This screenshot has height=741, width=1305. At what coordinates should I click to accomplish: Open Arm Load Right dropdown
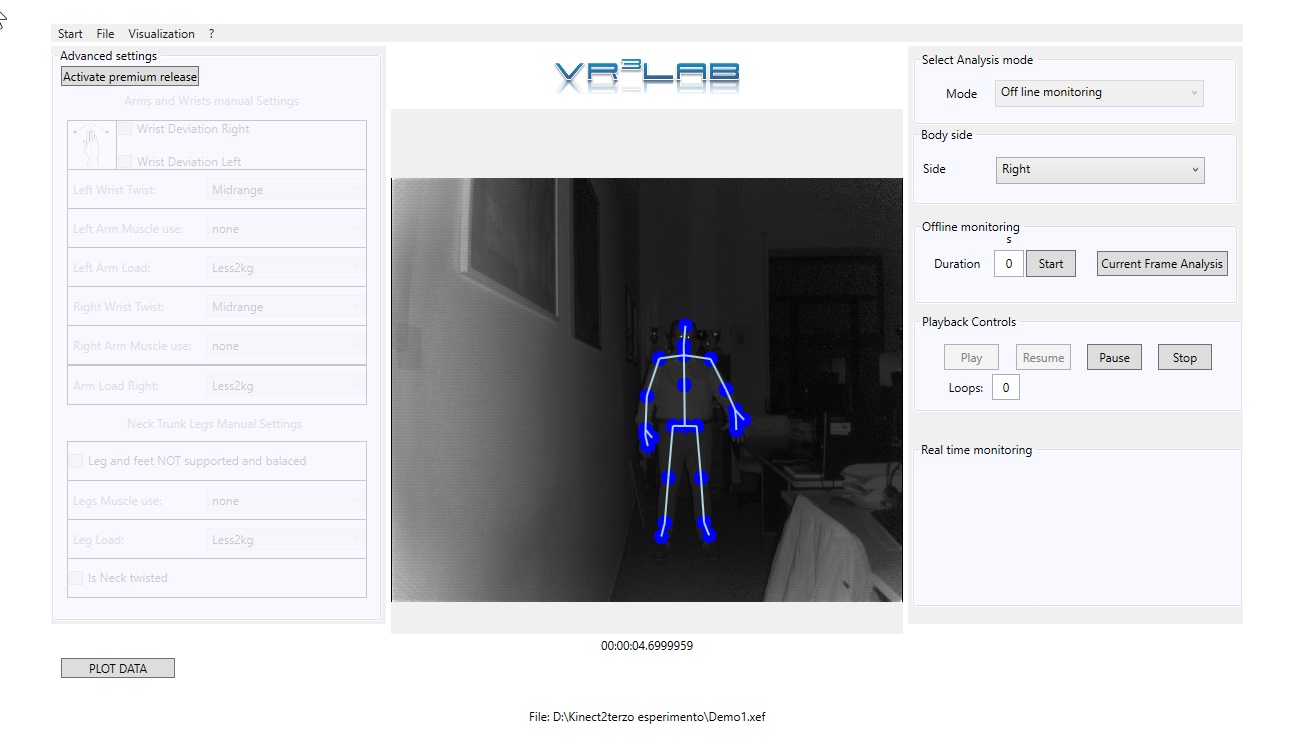[285, 386]
